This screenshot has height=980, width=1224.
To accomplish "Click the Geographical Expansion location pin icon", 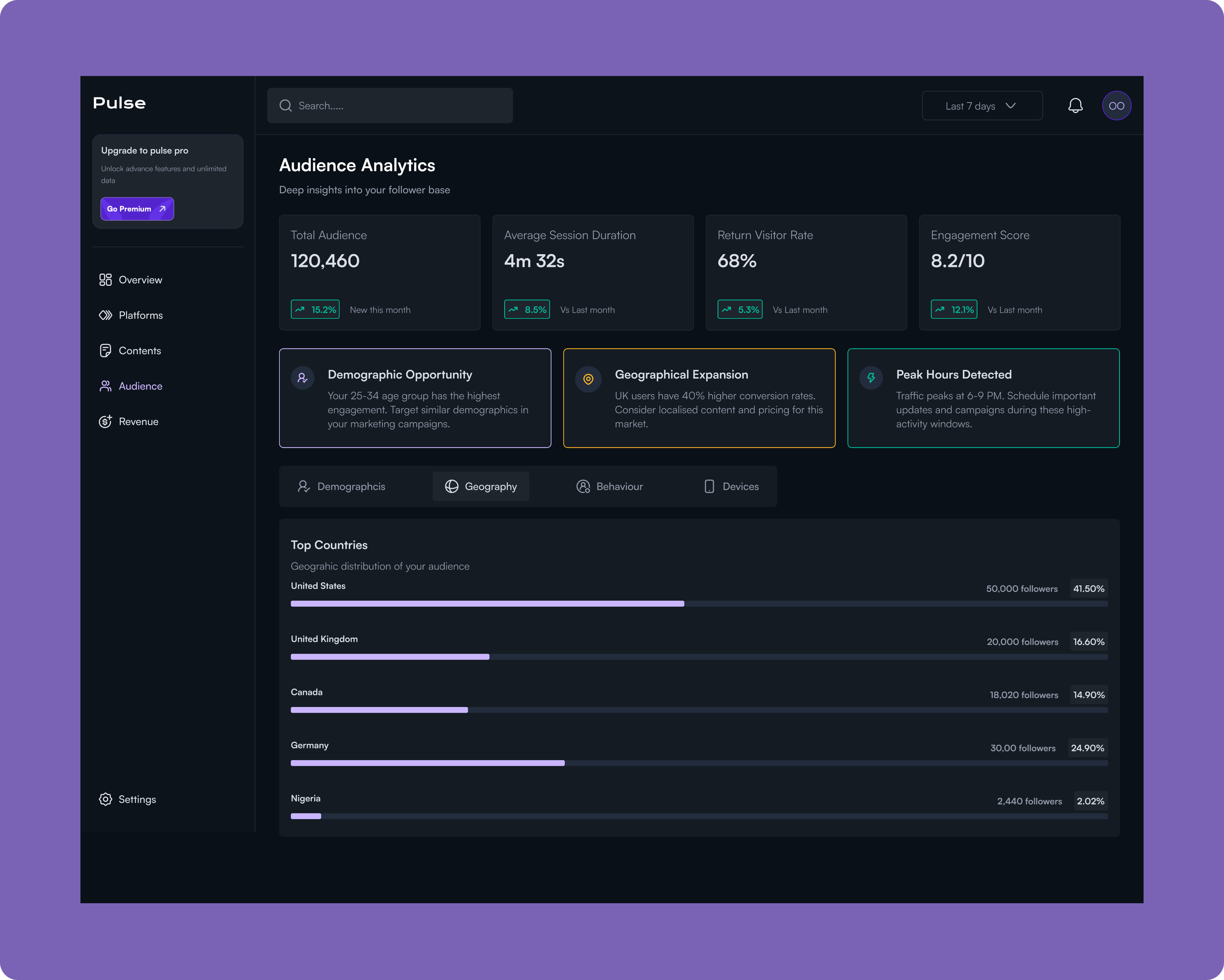I will (588, 378).
